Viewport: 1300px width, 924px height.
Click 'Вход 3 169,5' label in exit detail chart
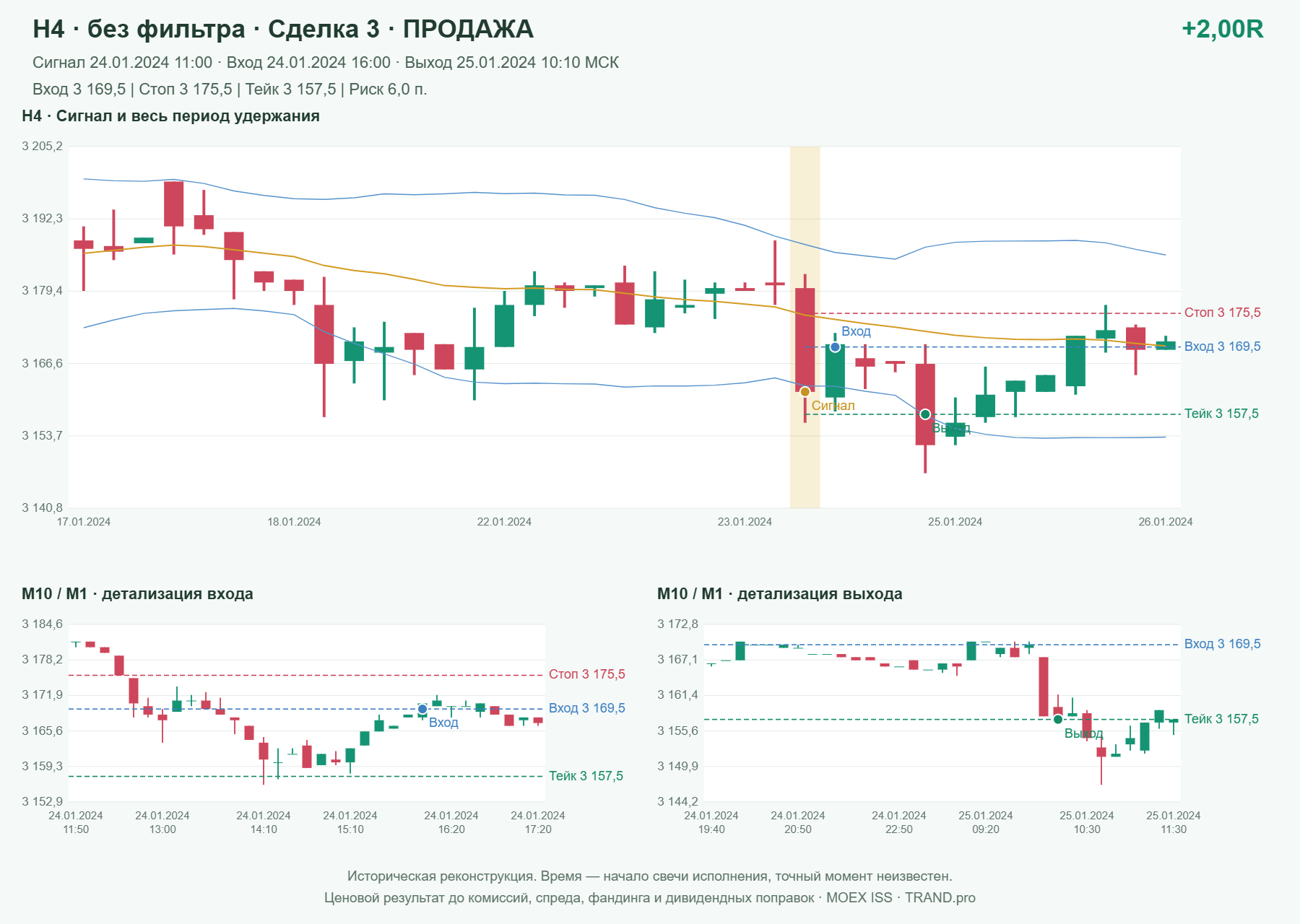coord(1222,644)
